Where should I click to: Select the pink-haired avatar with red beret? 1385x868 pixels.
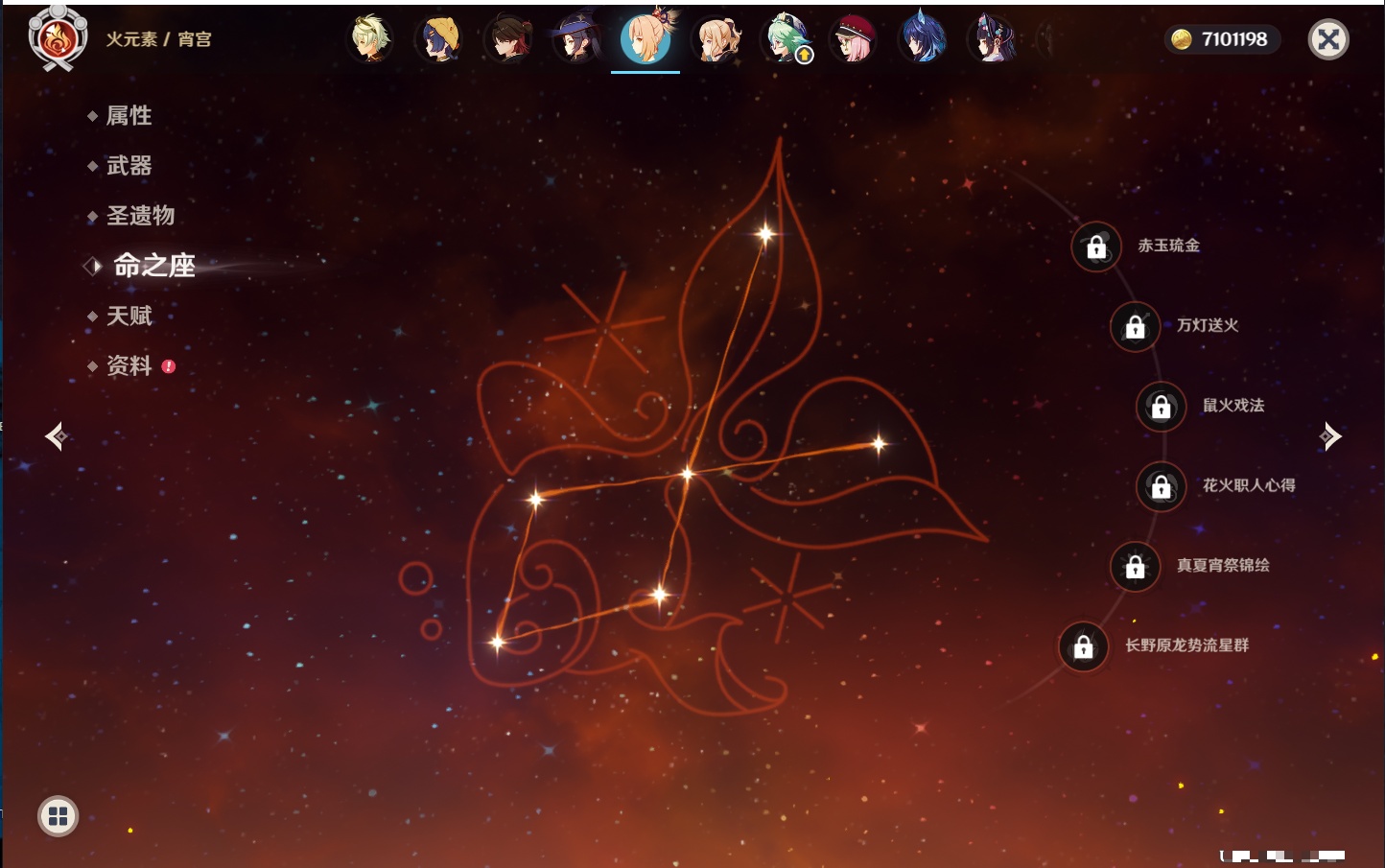(854, 39)
